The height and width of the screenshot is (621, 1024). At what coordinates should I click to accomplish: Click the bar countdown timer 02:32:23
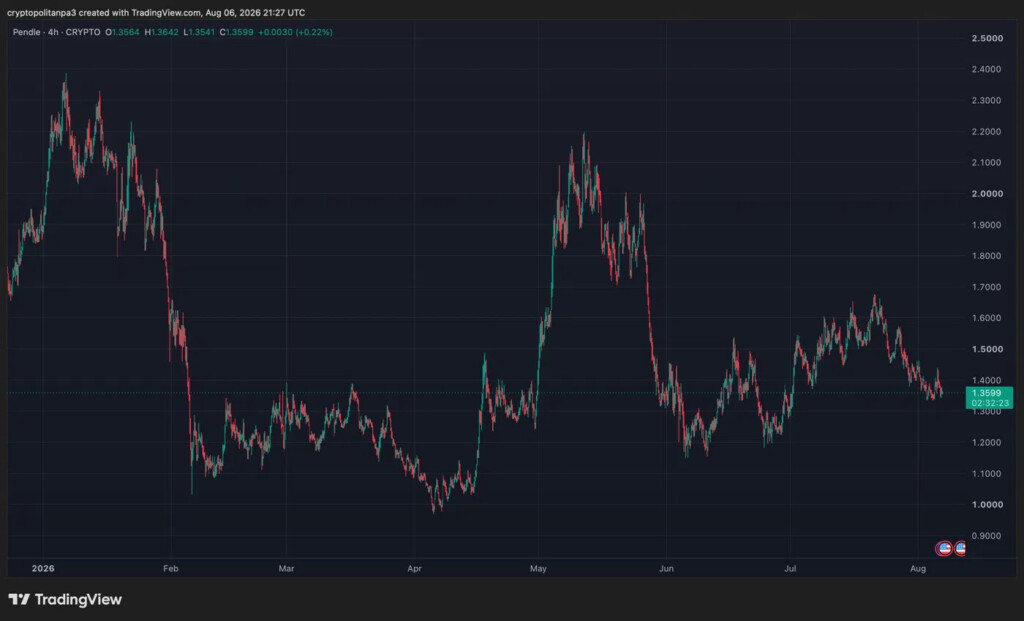pos(989,404)
